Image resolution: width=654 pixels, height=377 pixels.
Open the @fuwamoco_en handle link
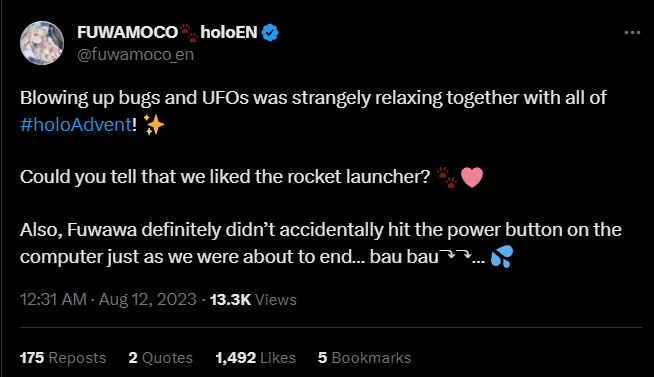tap(136, 55)
